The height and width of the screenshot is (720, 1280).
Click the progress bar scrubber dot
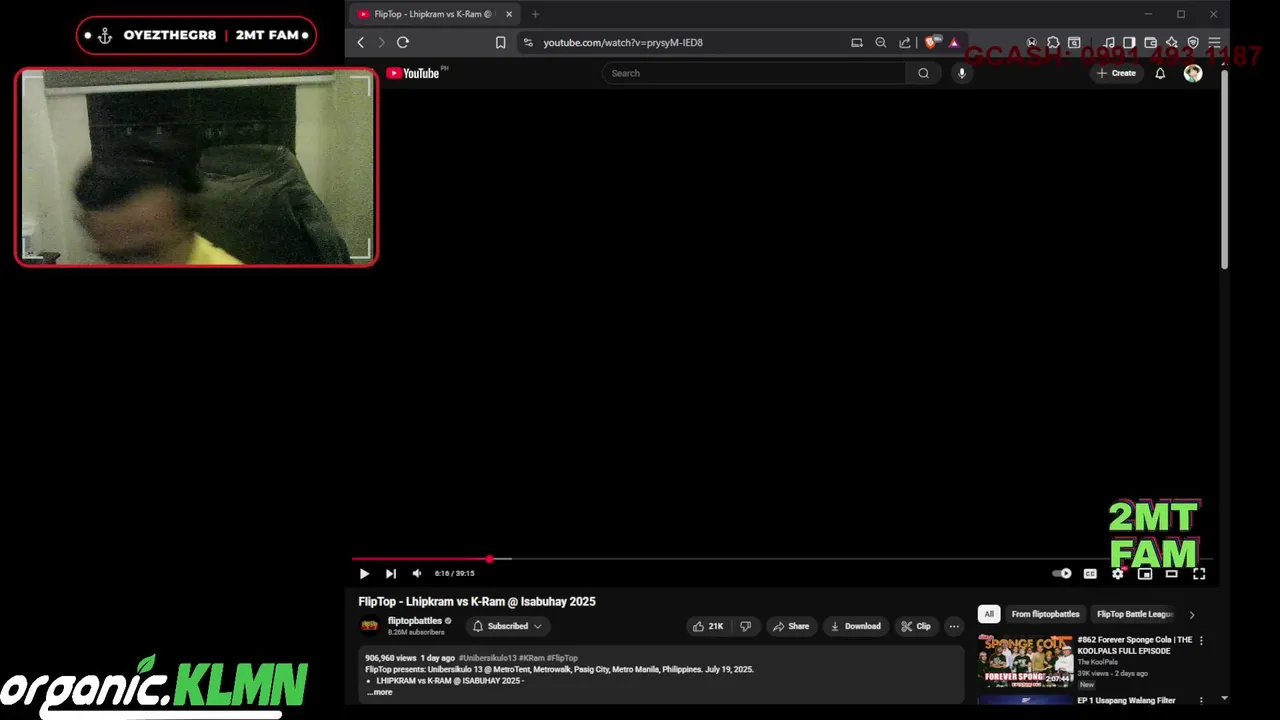[x=490, y=559]
